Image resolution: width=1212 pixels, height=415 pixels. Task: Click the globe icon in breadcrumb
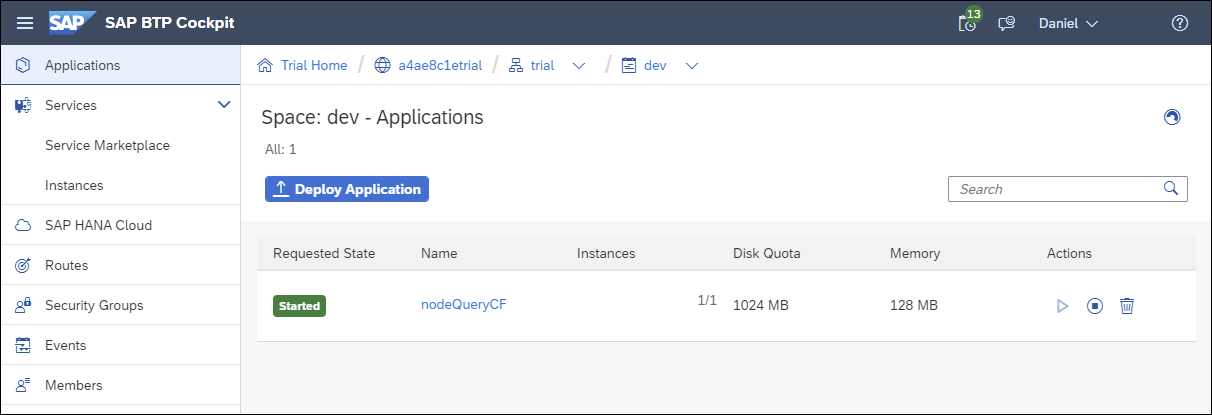click(x=382, y=65)
